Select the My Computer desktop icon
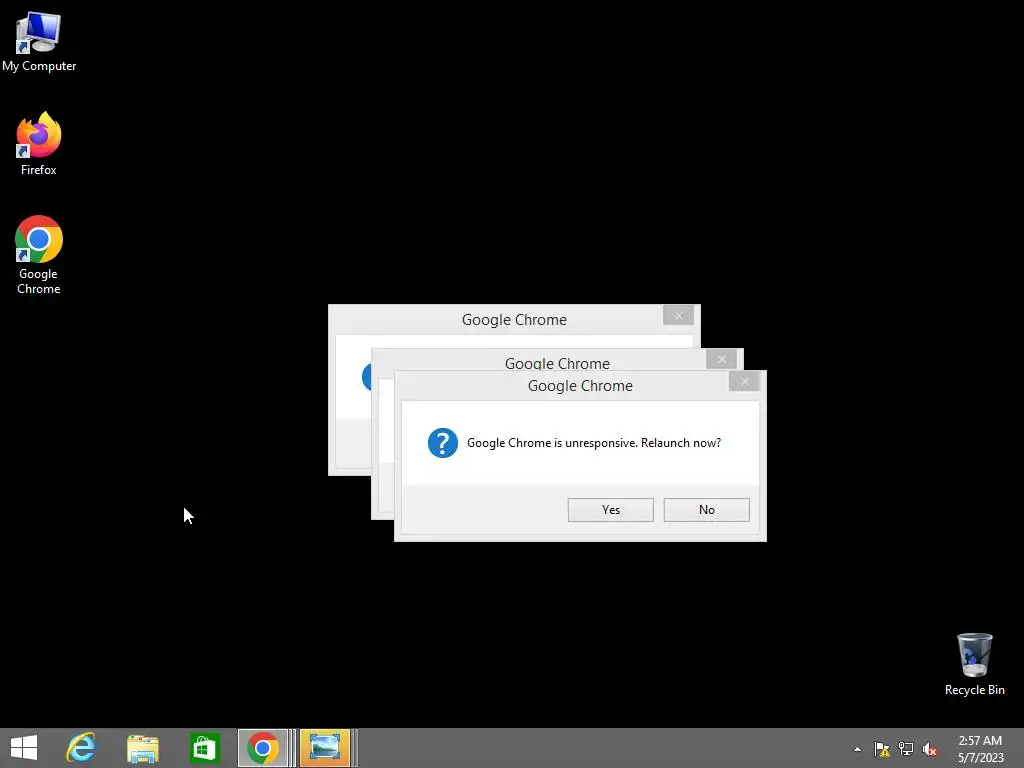Image resolution: width=1024 pixels, height=768 pixels. click(39, 42)
